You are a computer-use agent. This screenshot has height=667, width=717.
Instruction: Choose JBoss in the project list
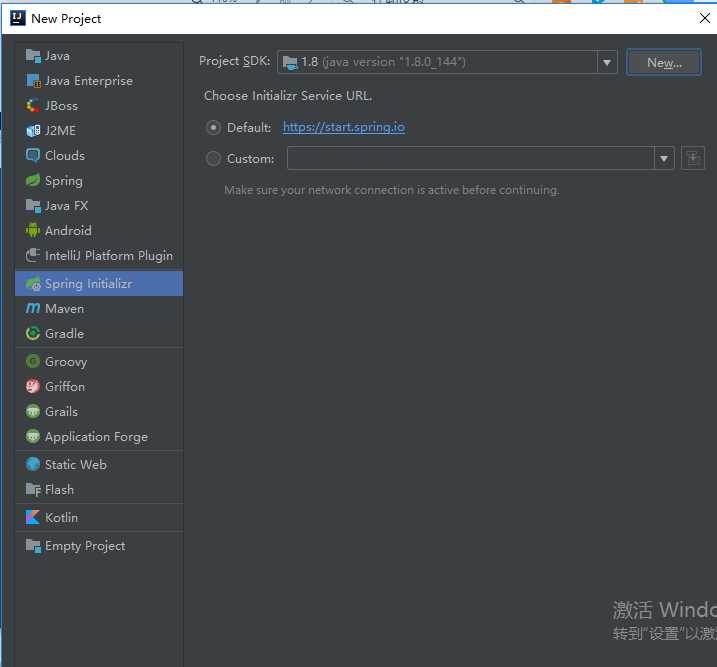click(99, 106)
